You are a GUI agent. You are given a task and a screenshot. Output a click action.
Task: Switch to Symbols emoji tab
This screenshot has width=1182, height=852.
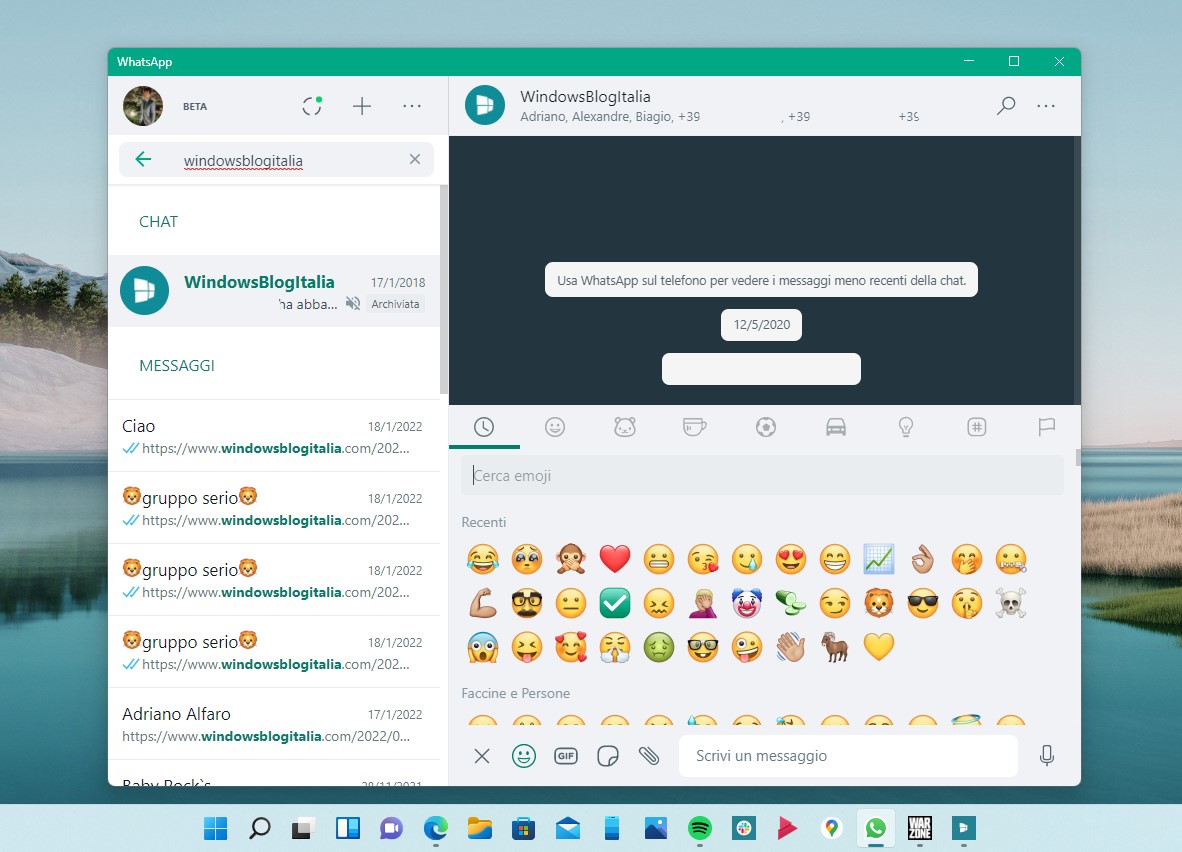click(976, 427)
